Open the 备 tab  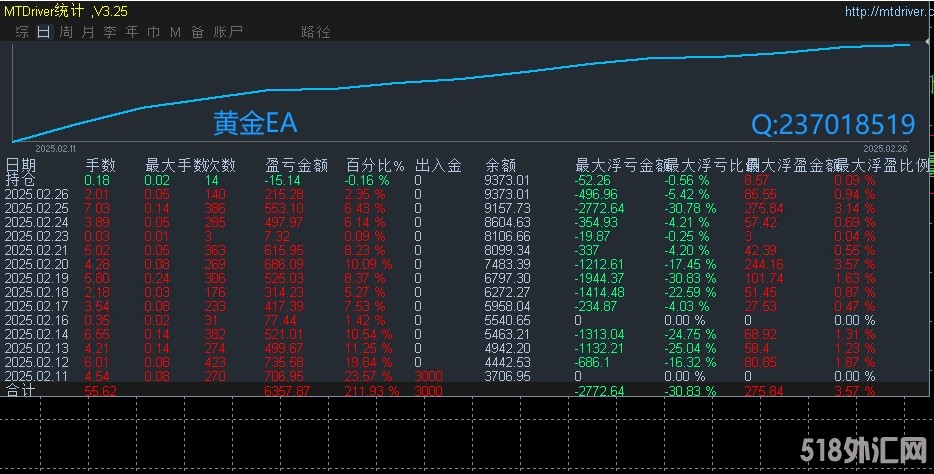[x=197, y=32]
